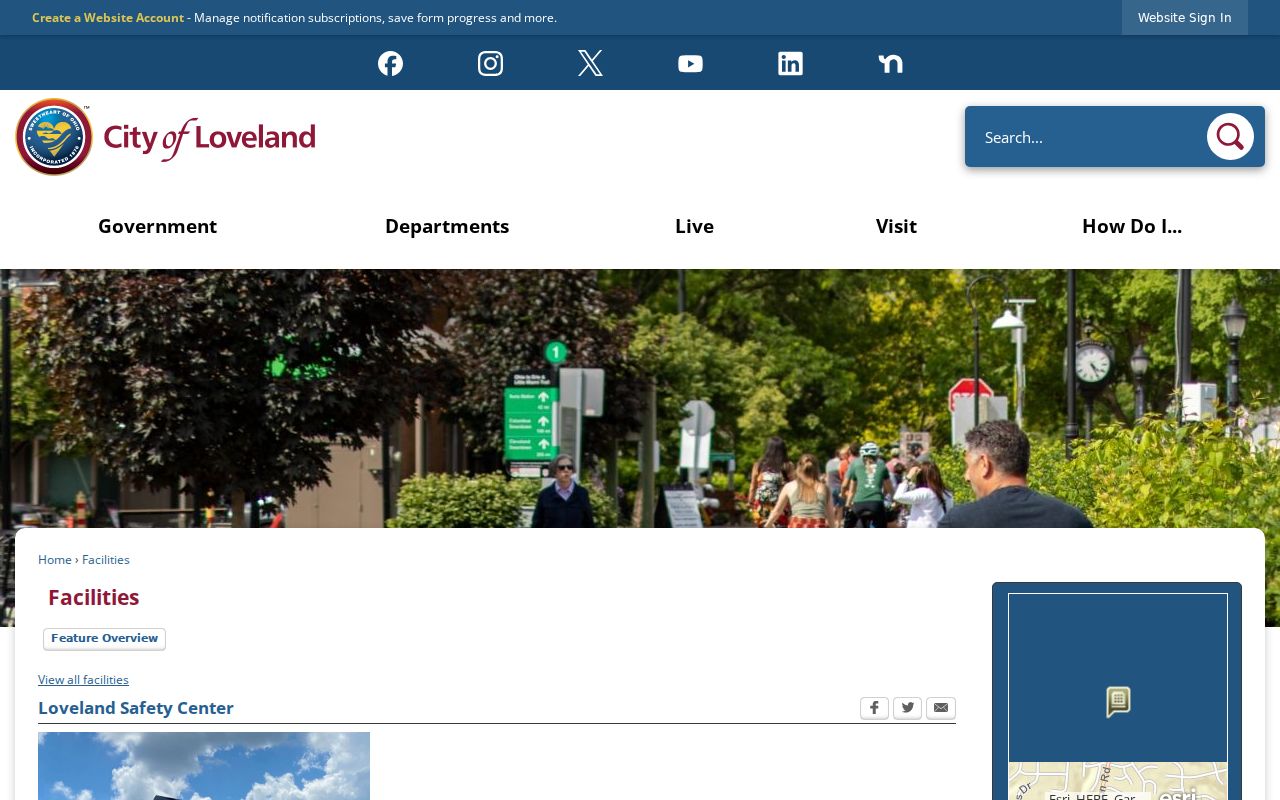Open the How Do I... menu

pyautogui.click(x=1132, y=226)
